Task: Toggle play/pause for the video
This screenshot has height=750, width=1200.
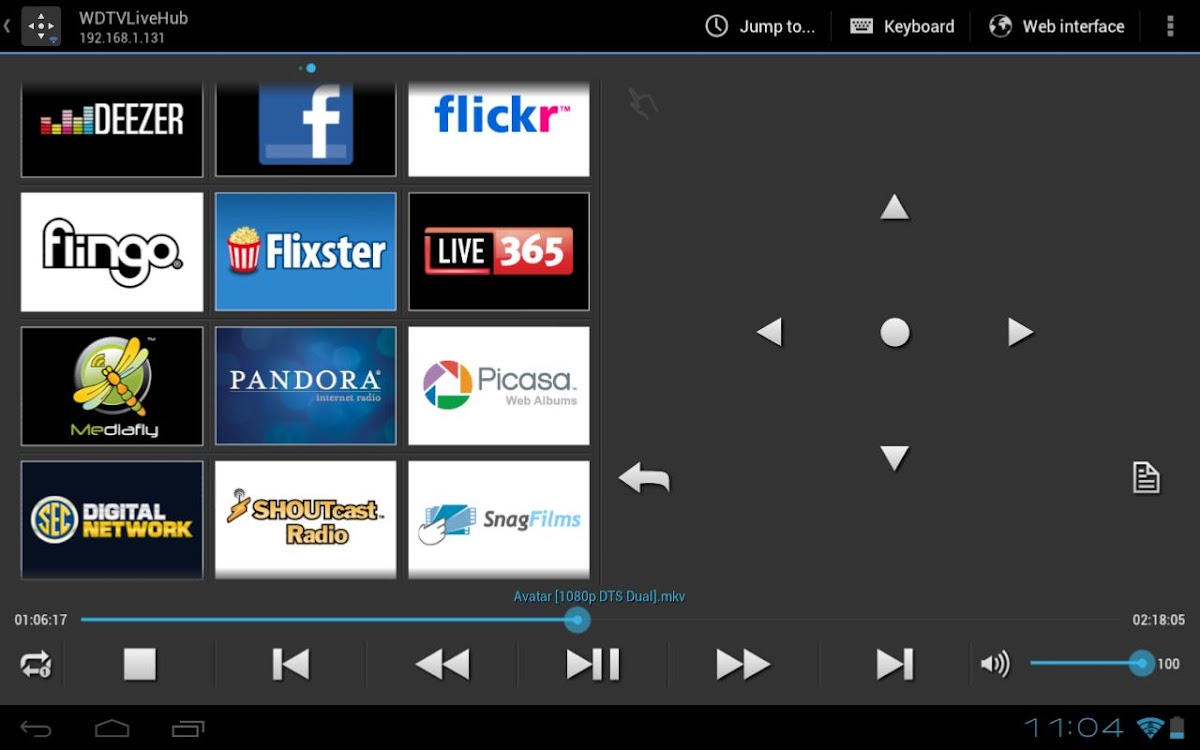Action: (593, 664)
